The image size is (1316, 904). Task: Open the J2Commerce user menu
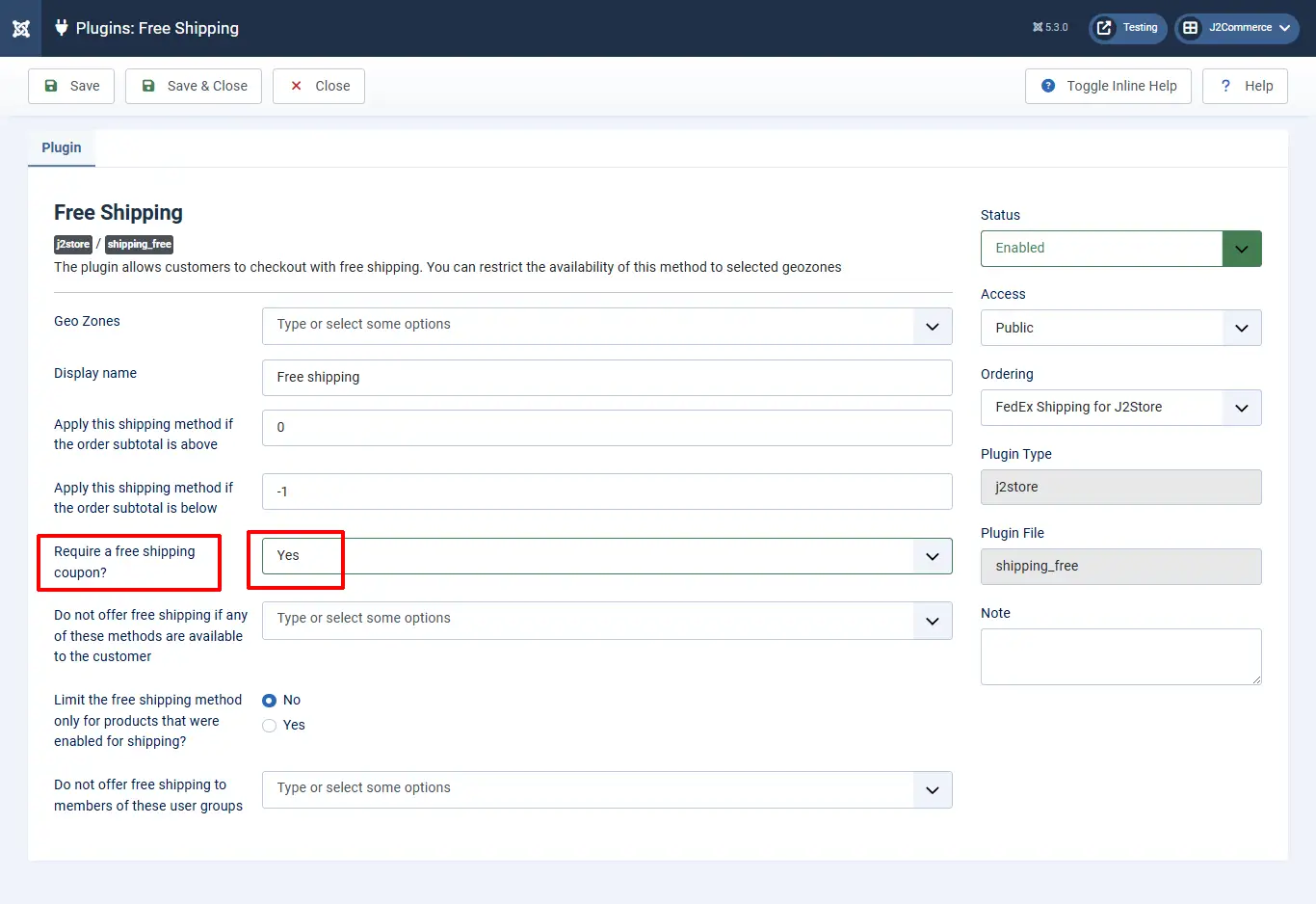pos(1237,28)
